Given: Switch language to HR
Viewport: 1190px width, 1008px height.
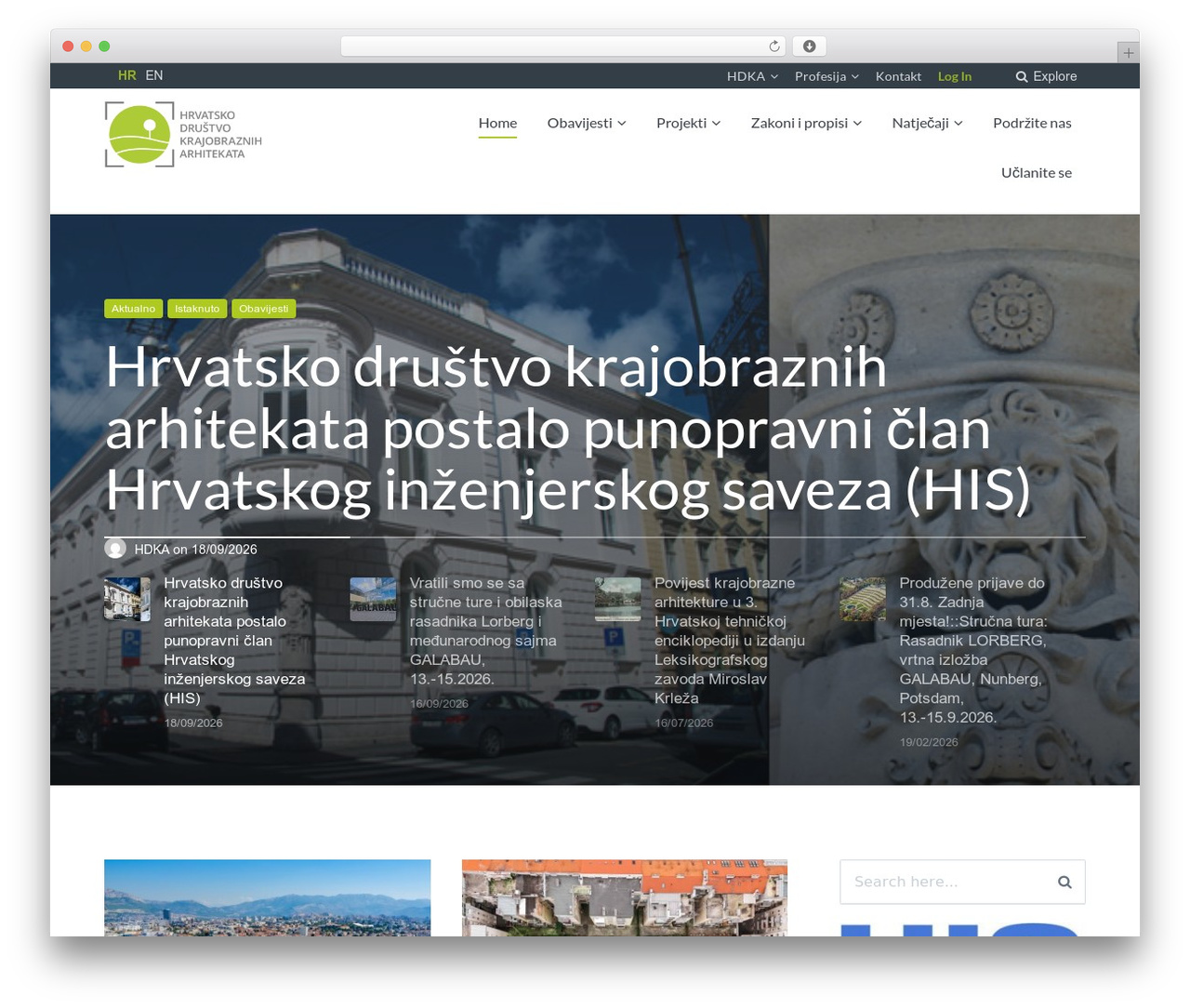Looking at the screenshot, I should (126, 75).
